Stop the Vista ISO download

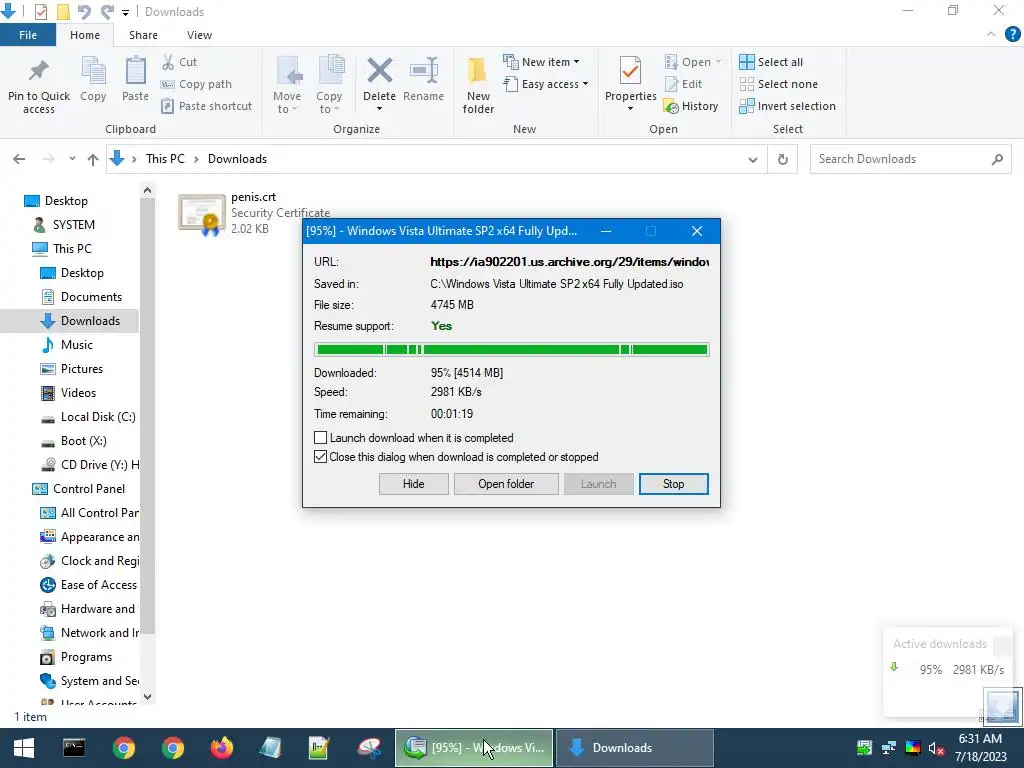(673, 484)
